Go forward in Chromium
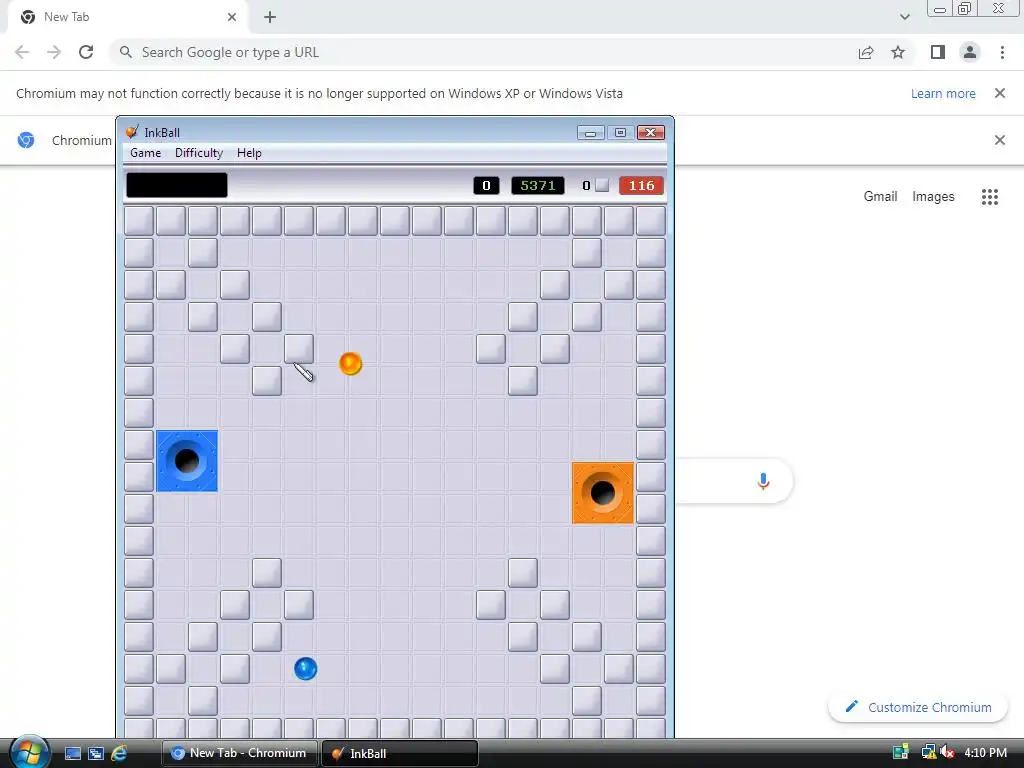1024x768 pixels. click(54, 52)
